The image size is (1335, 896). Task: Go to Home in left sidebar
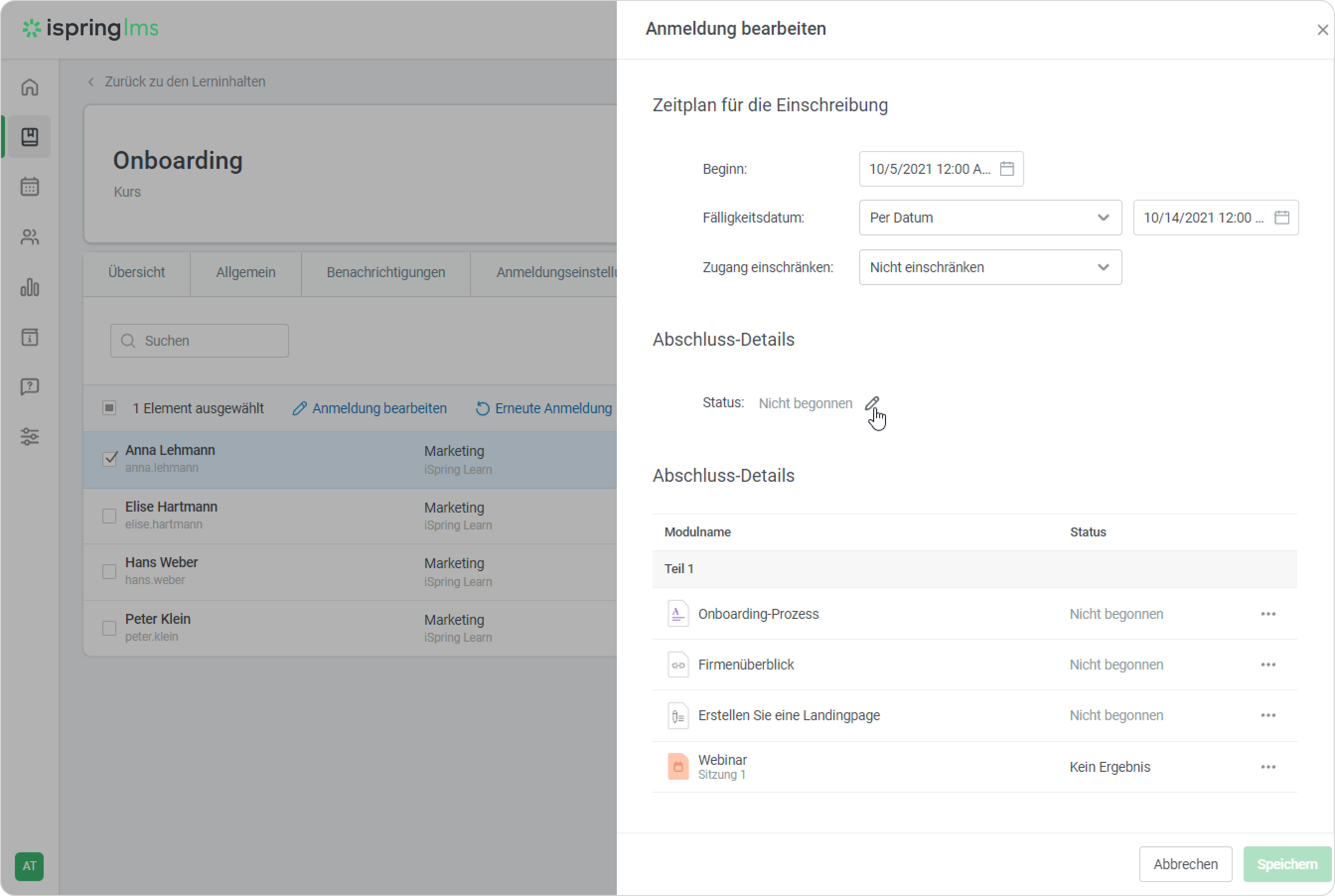[x=30, y=87]
